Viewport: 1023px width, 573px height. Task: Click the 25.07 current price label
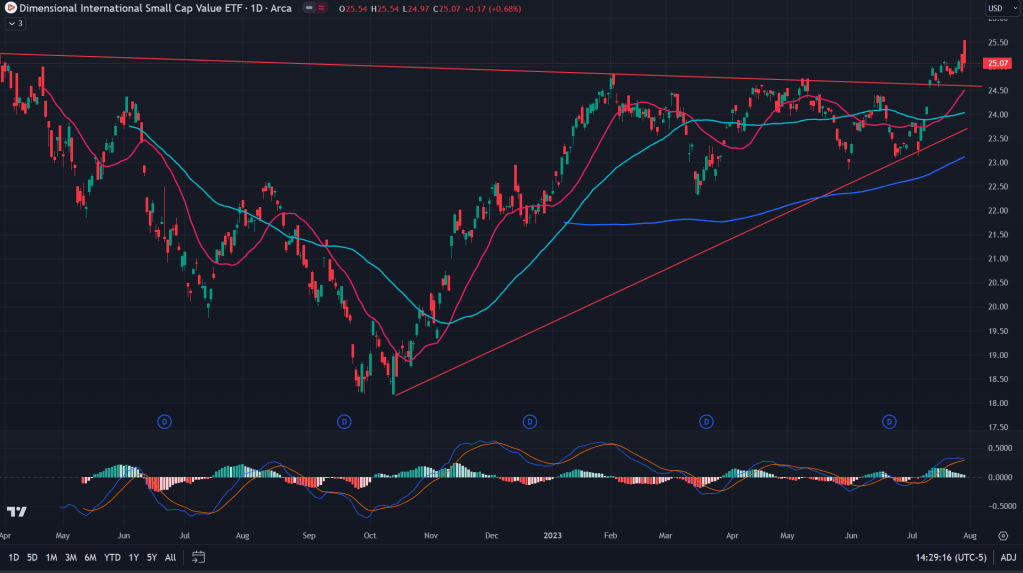click(997, 64)
